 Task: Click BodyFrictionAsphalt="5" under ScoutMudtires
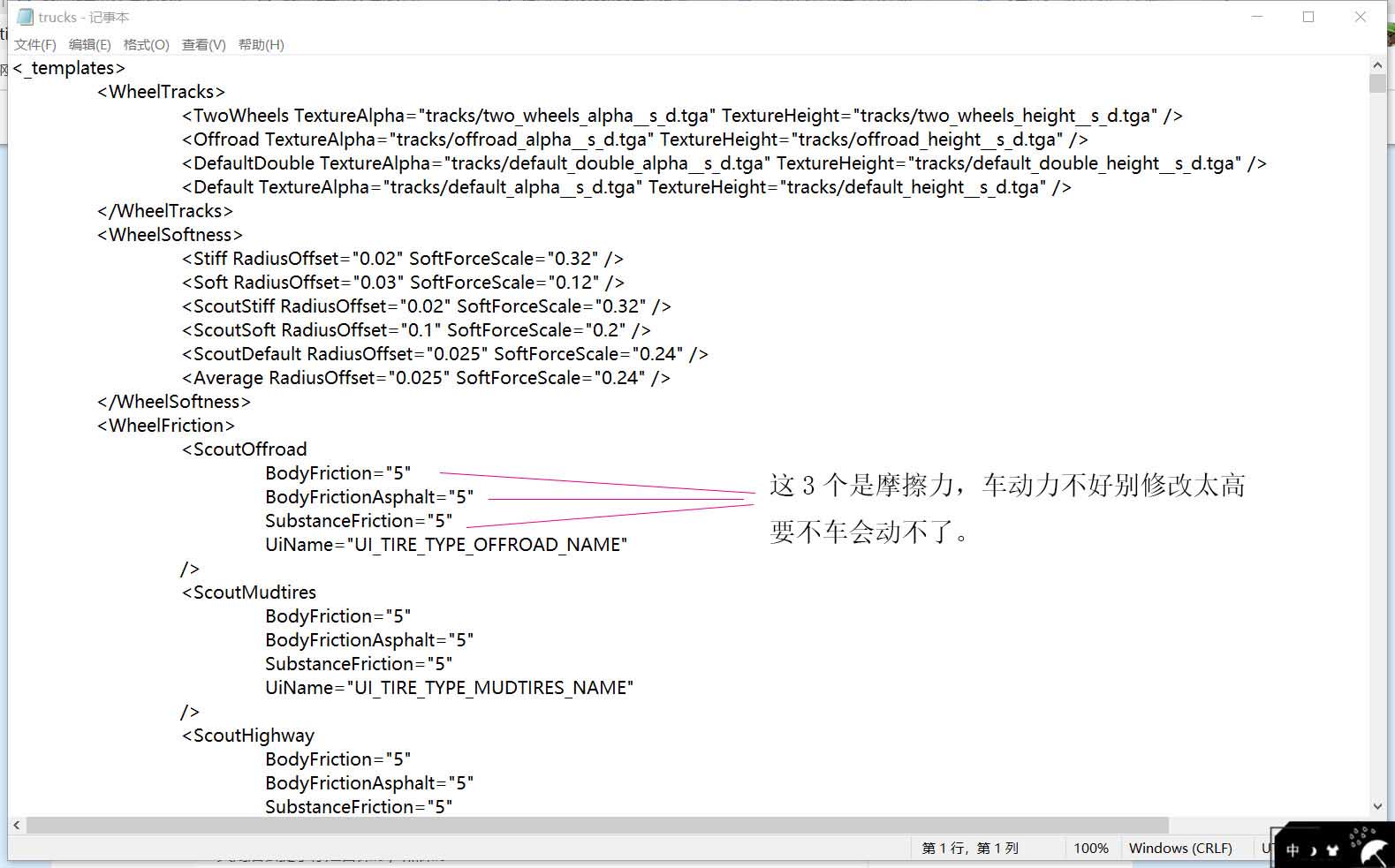click(x=369, y=640)
